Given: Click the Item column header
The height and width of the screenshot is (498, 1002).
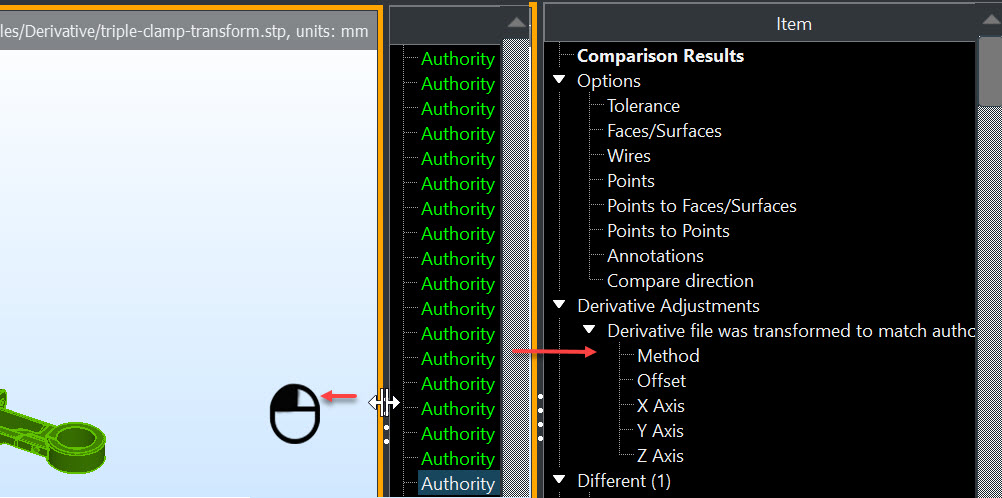Looking at the screenshot, I should [793, 23].
